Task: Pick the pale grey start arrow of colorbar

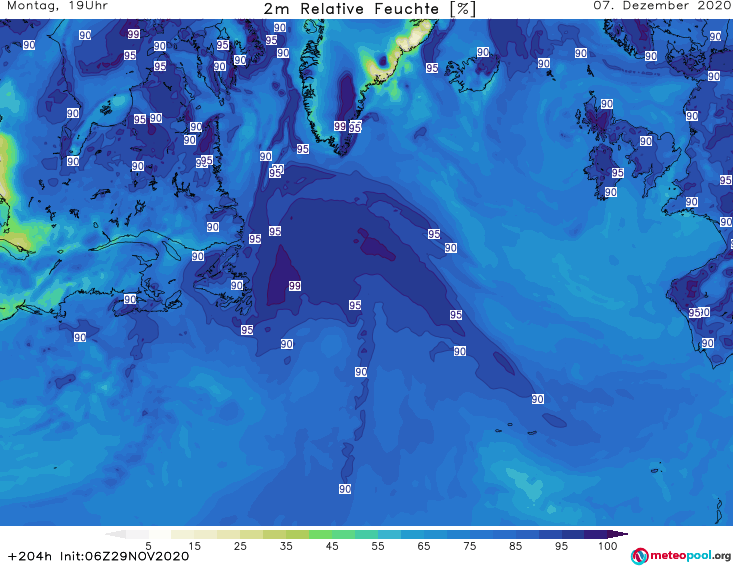Action: (115, 534)
